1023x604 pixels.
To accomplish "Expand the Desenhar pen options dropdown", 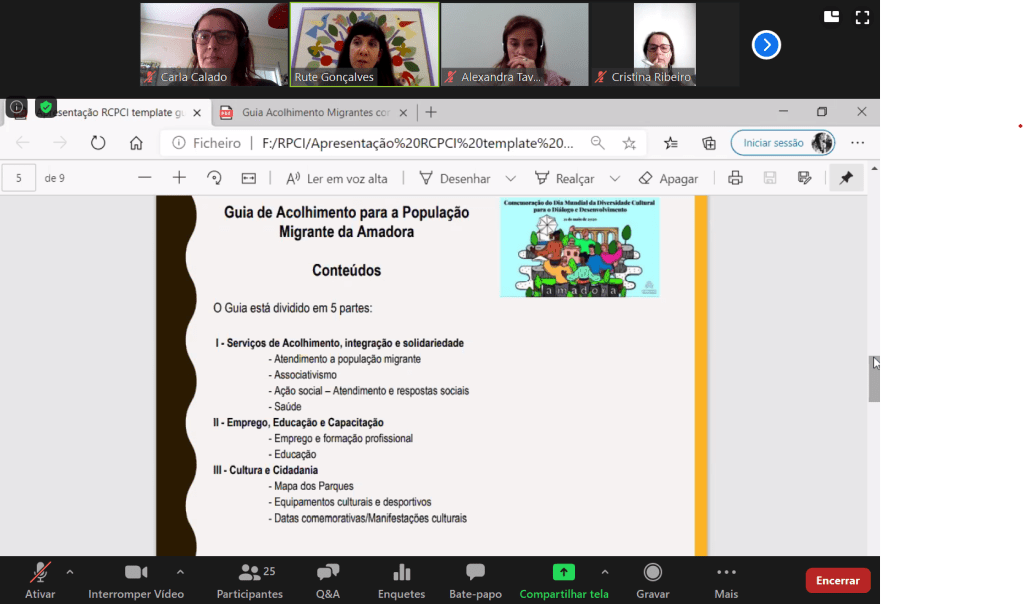I will point(510,178).
